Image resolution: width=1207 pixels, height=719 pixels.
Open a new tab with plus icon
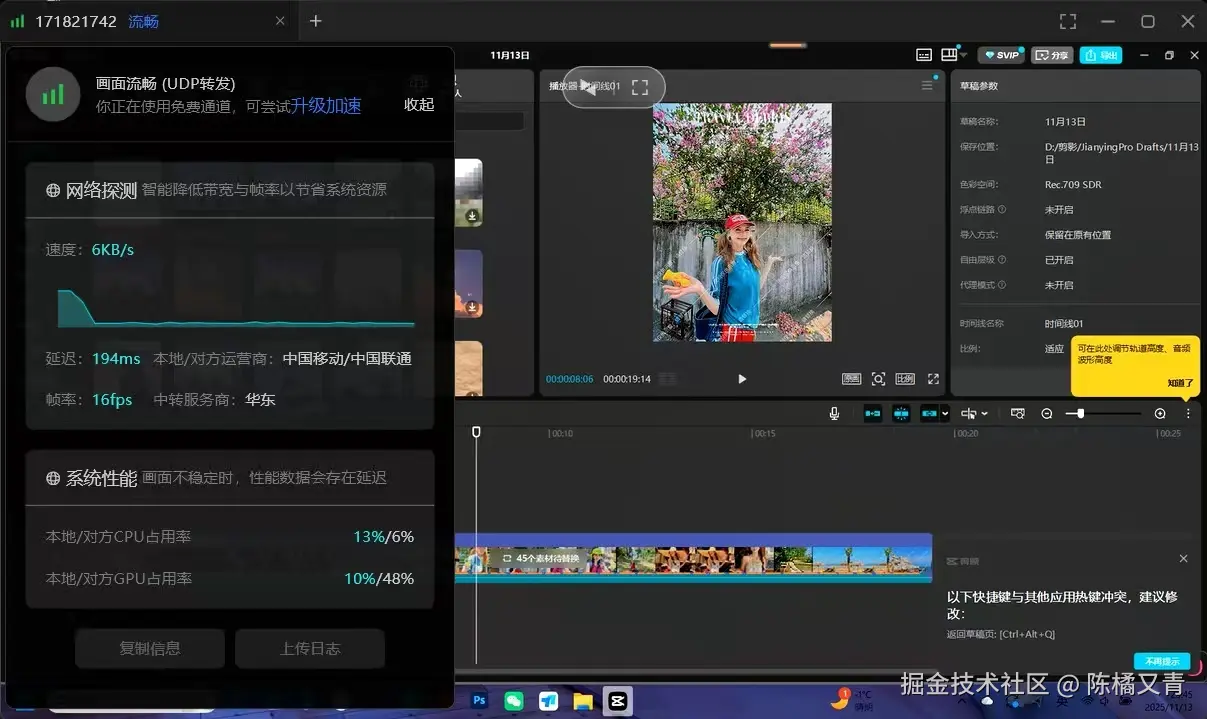point(315,21)
